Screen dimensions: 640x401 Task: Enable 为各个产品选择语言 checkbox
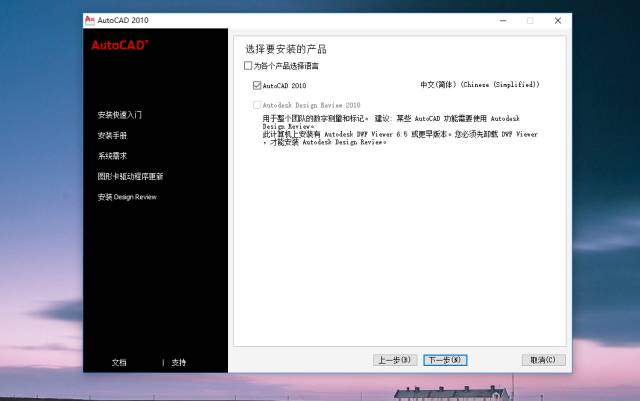tap(248, 66)
